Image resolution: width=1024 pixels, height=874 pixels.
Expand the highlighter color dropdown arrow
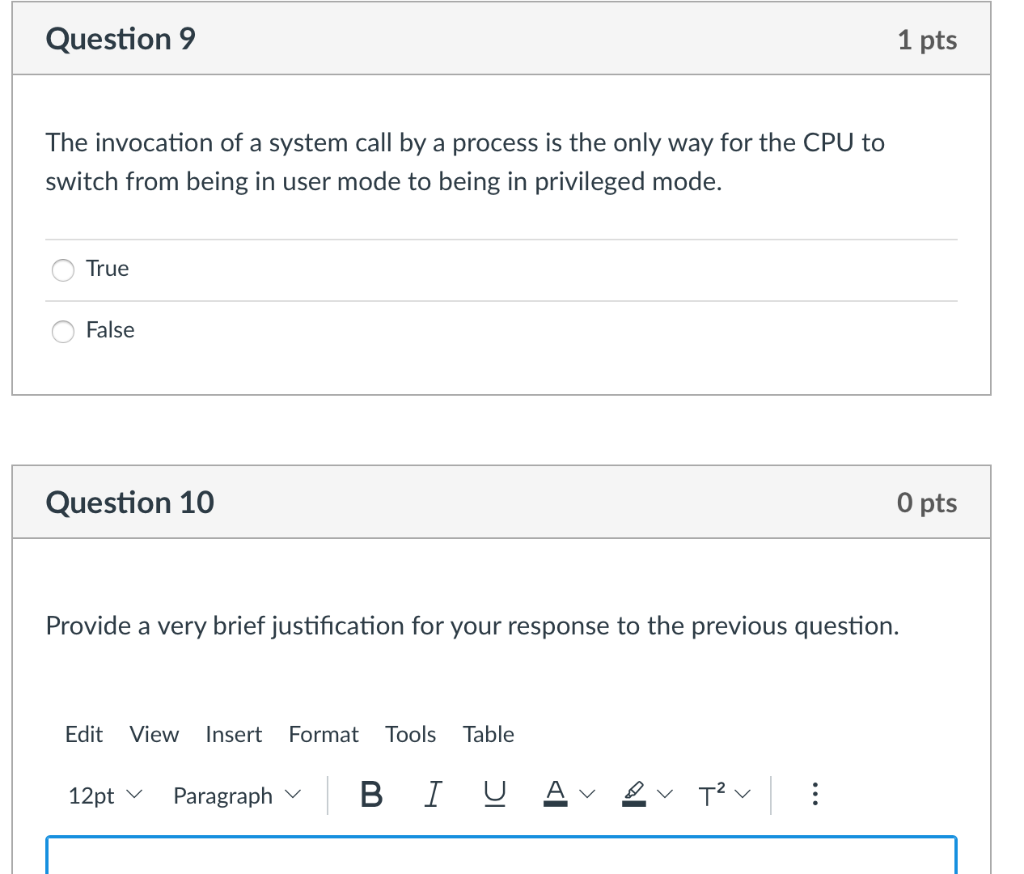pos(664,795)
